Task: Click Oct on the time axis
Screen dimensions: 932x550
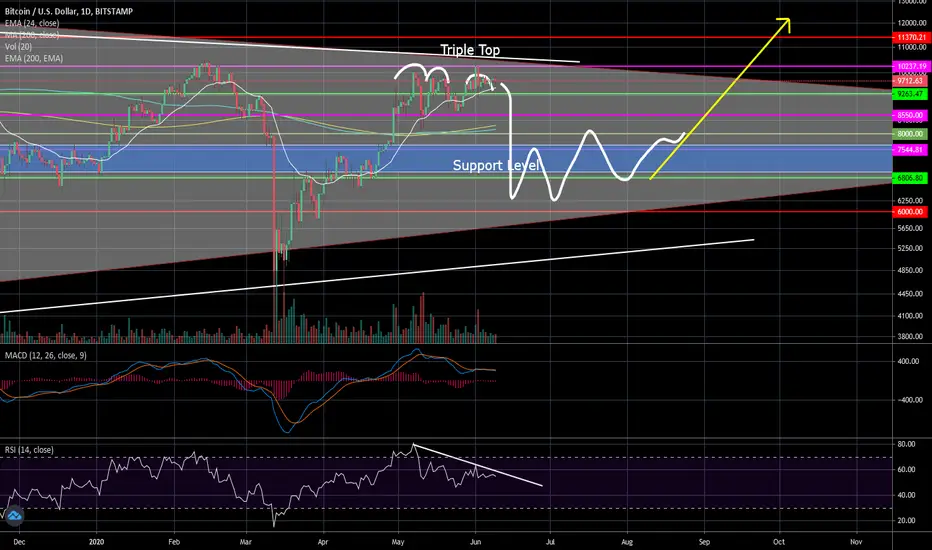Action: [x=779, y=542]
